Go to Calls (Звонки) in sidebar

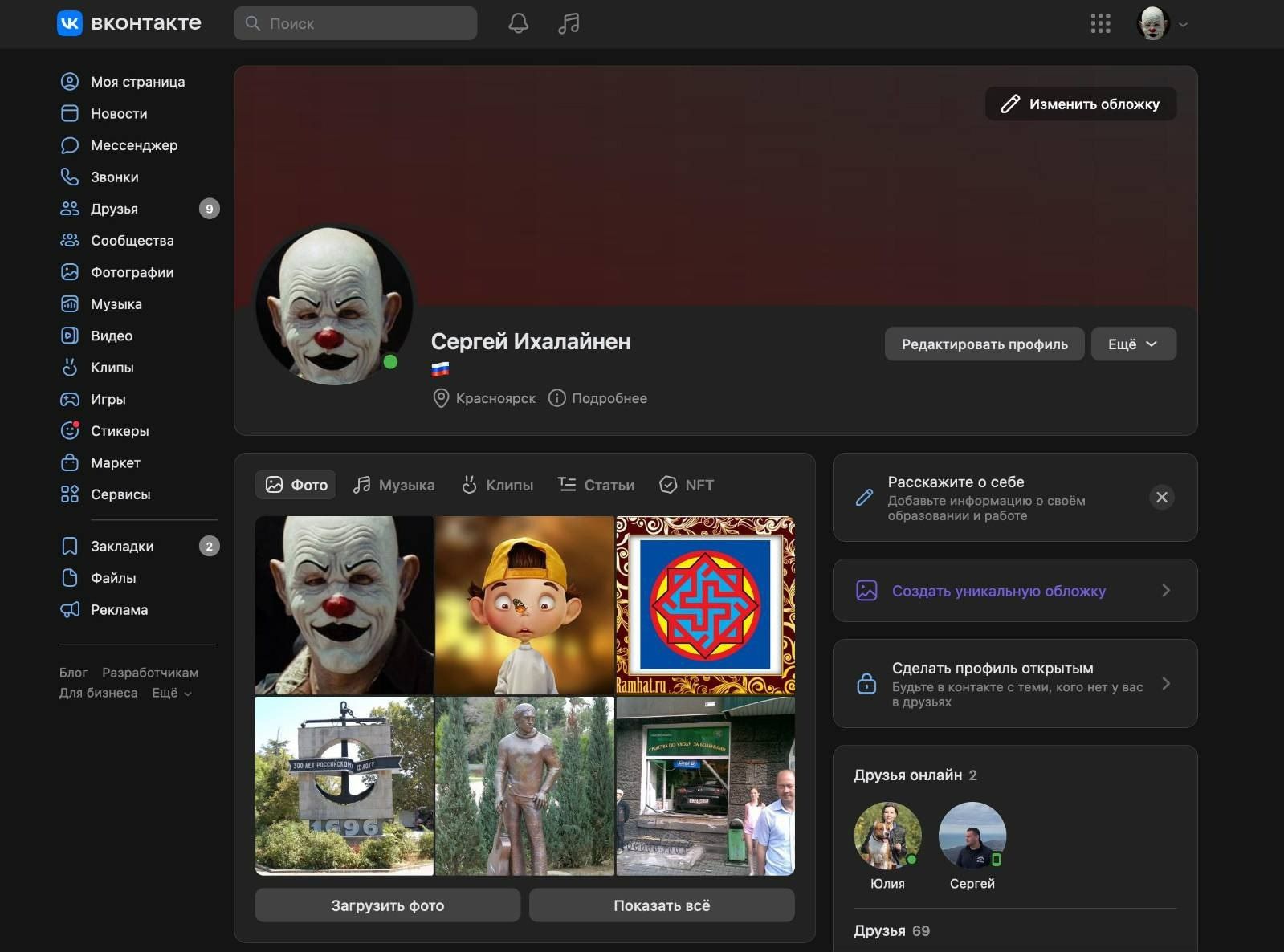[114, 177]
